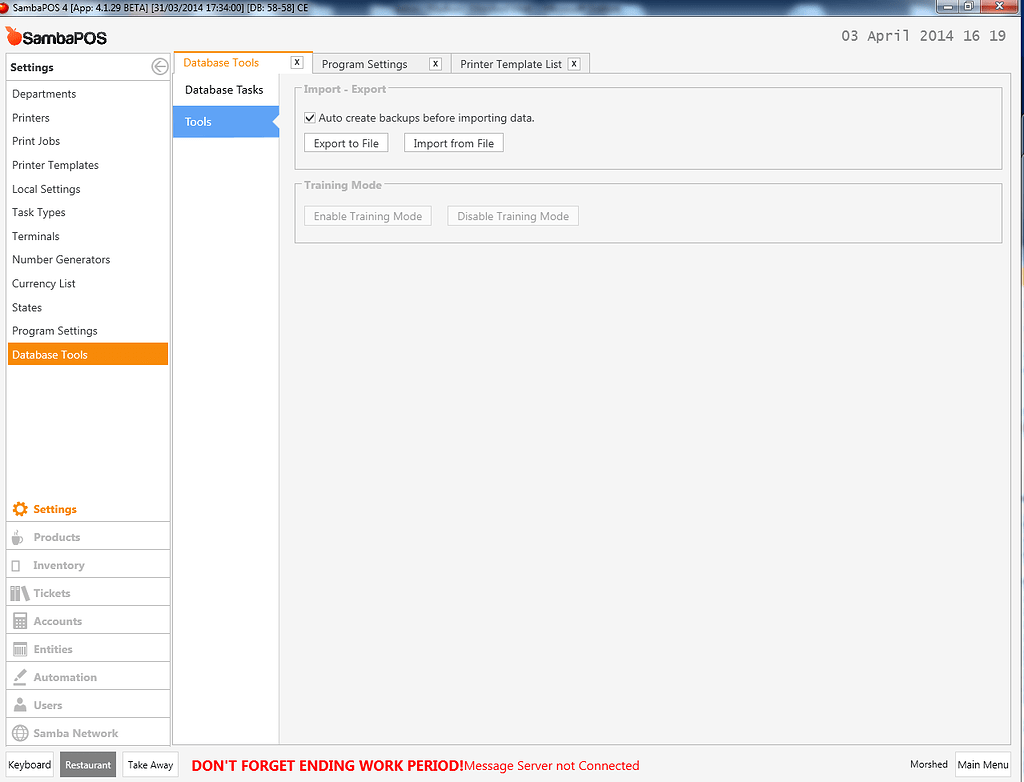Select the Database Tasks tab
Screen dimensions: 1024x782
[x=223, y=89]
